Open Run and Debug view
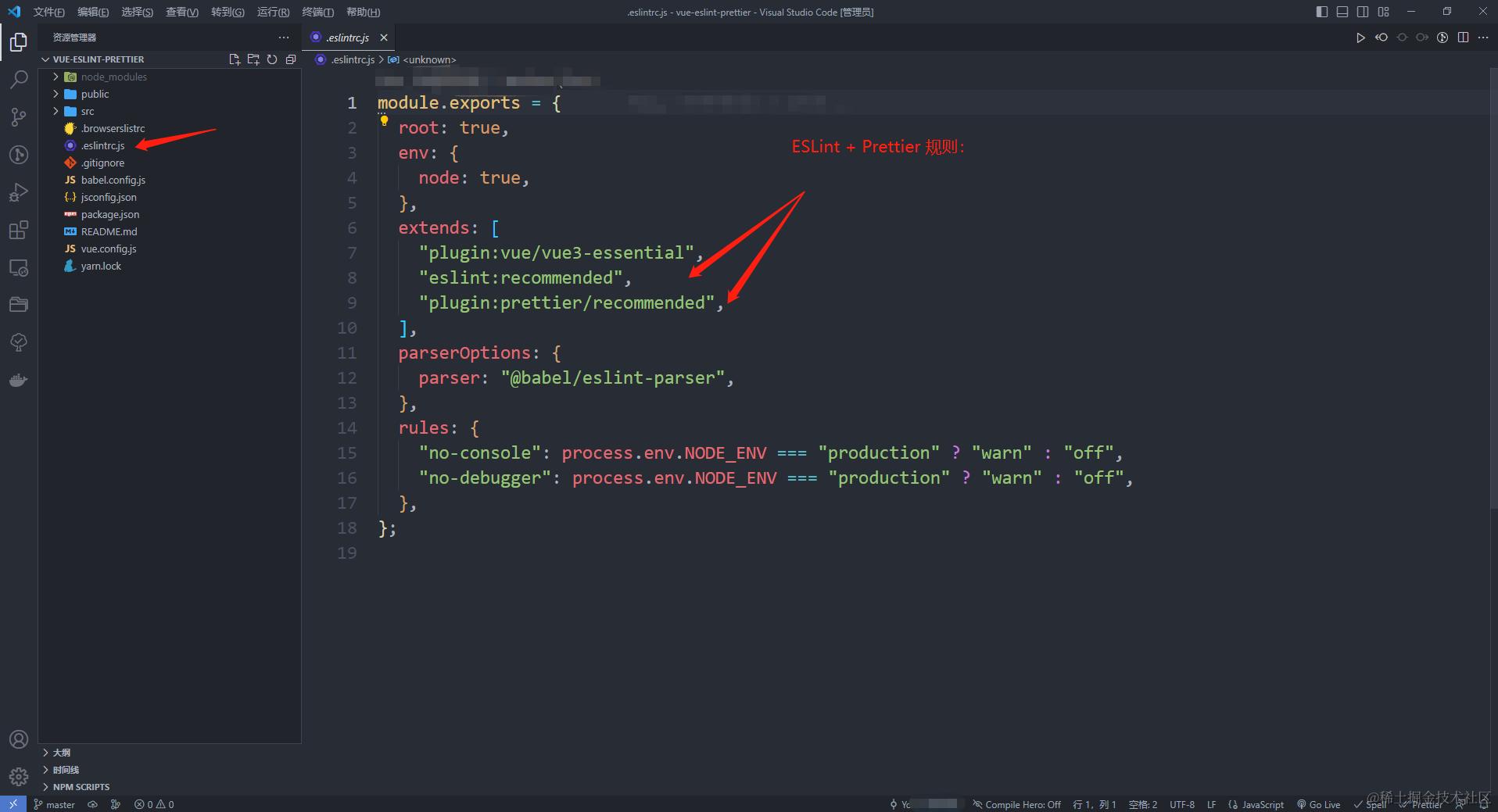Screen dimensions: 1498x812 [x=19, y=191]
